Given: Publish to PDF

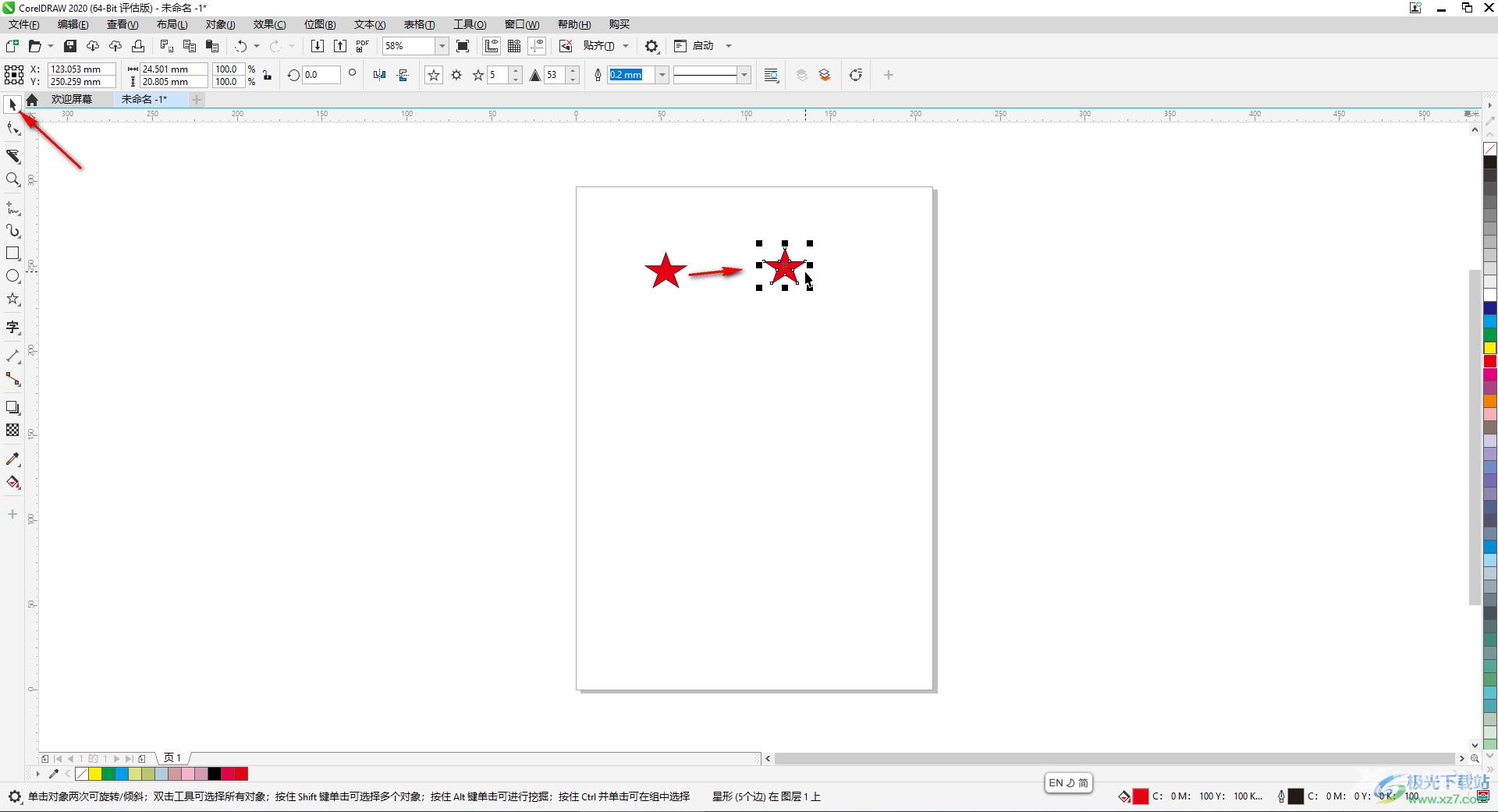Looking at the screenshot, I should pos(363,46).
